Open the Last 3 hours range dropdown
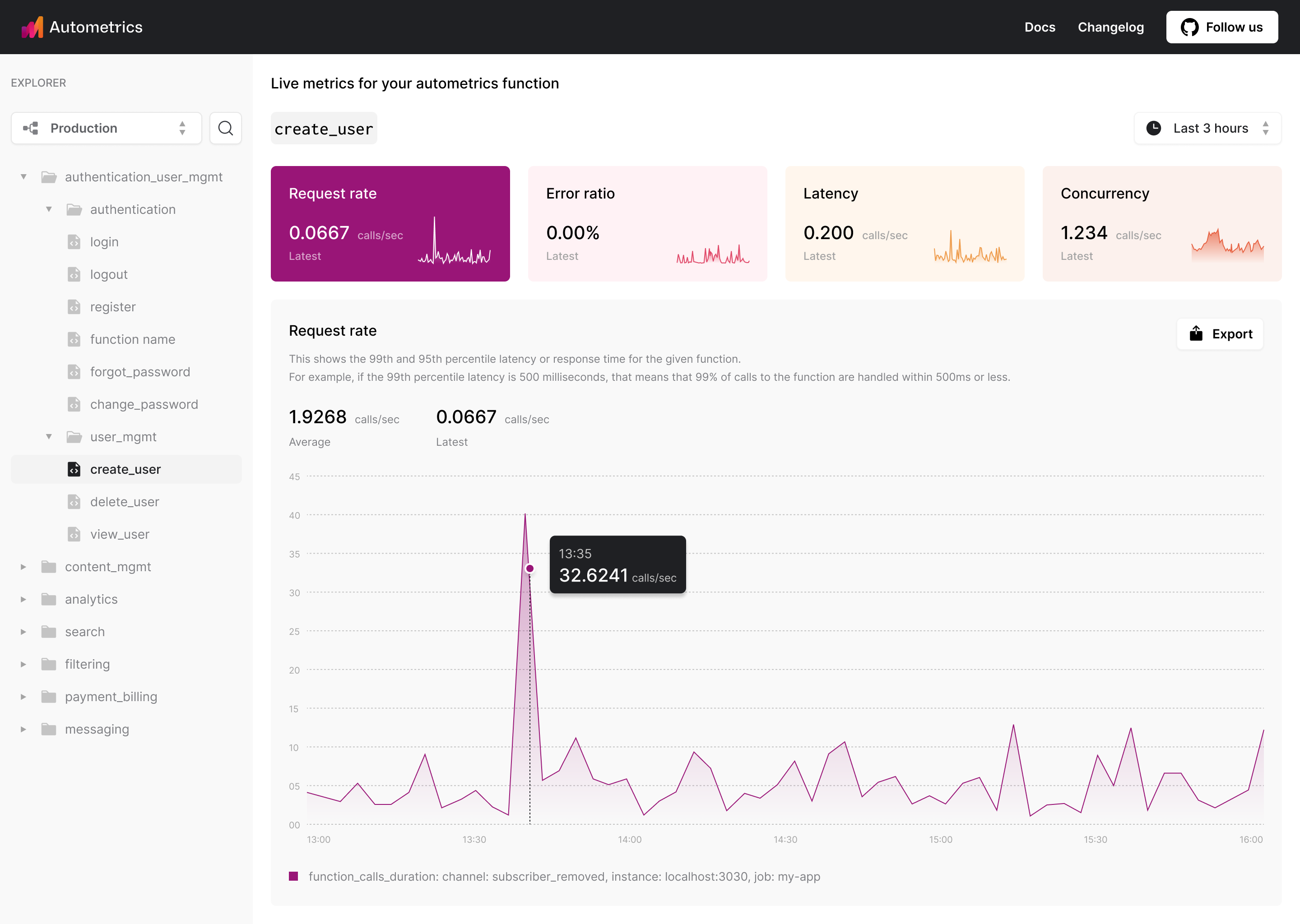Viewport: 1300px width, 924px height. tap(1207, 128)
